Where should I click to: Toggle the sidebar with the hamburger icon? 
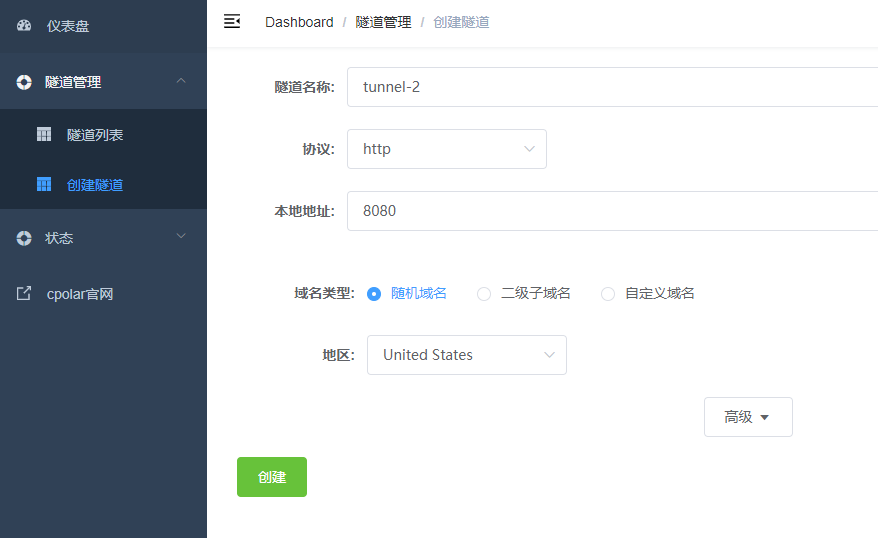[232, 21]
